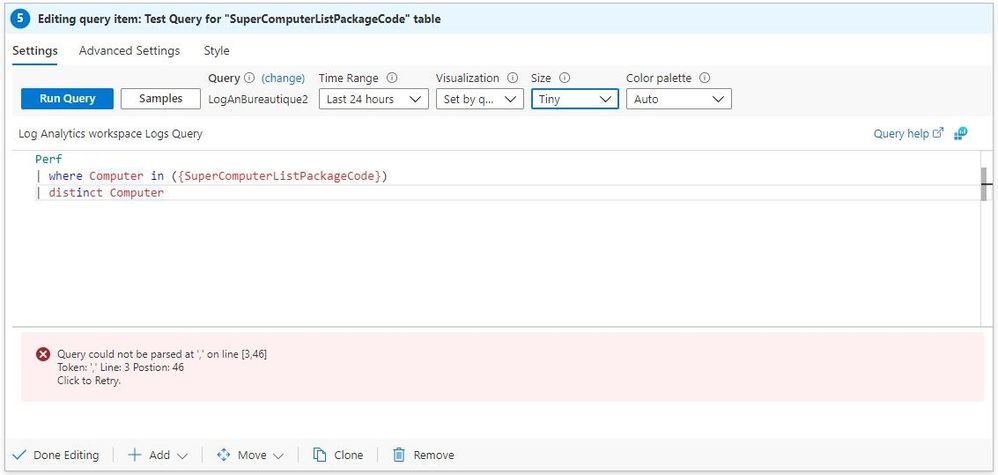Click the Move arrows icon
The width and height of the screenshot is (998, 475).
coord(223,455)
